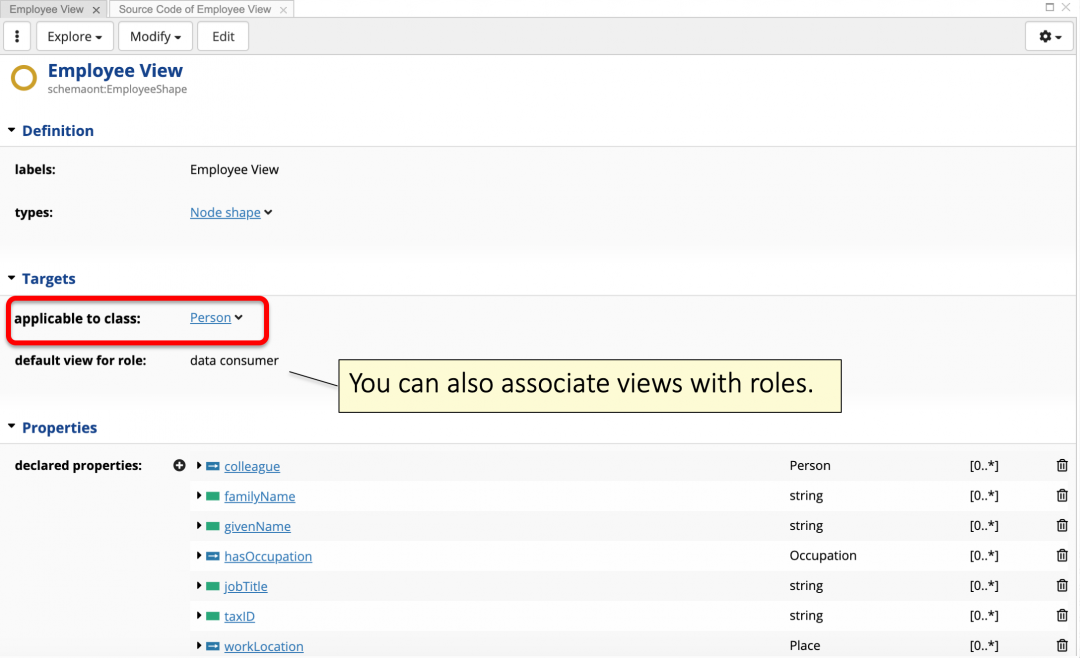Close the Employee View tab

point(96,10)
